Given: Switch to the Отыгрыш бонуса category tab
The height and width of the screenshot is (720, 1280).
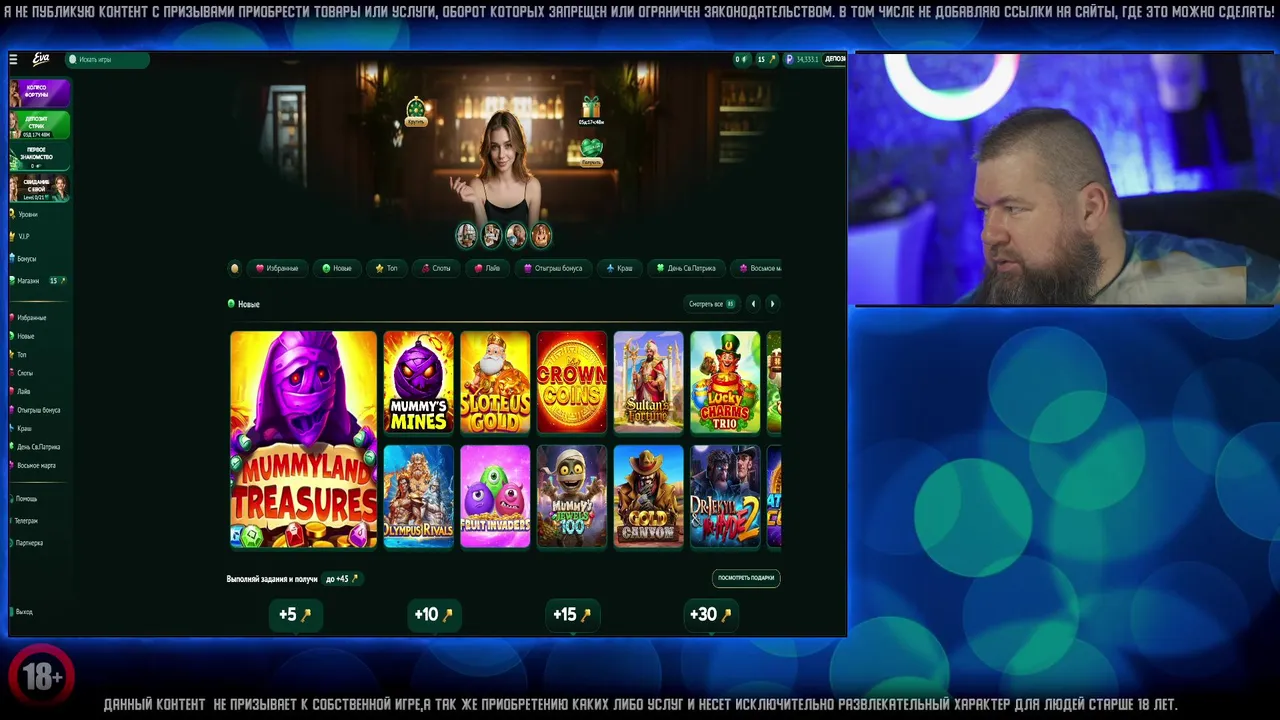Looking at the screenshot, I should tap(553, 268).
